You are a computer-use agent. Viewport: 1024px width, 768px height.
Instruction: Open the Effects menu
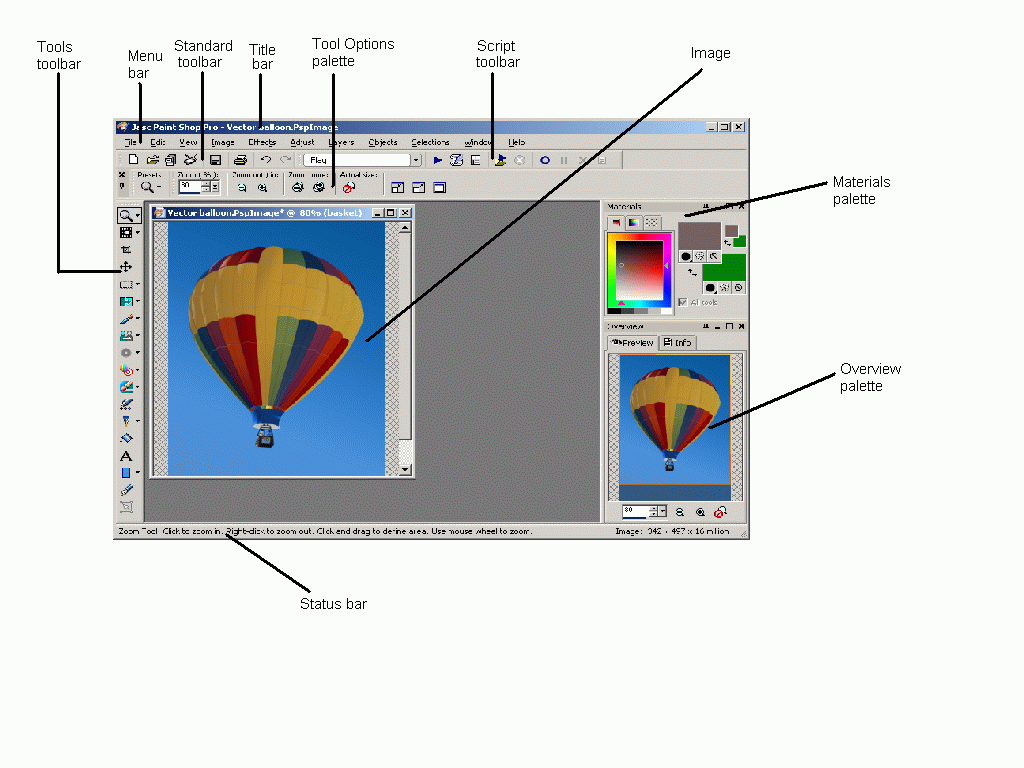(x=262, y=143)
